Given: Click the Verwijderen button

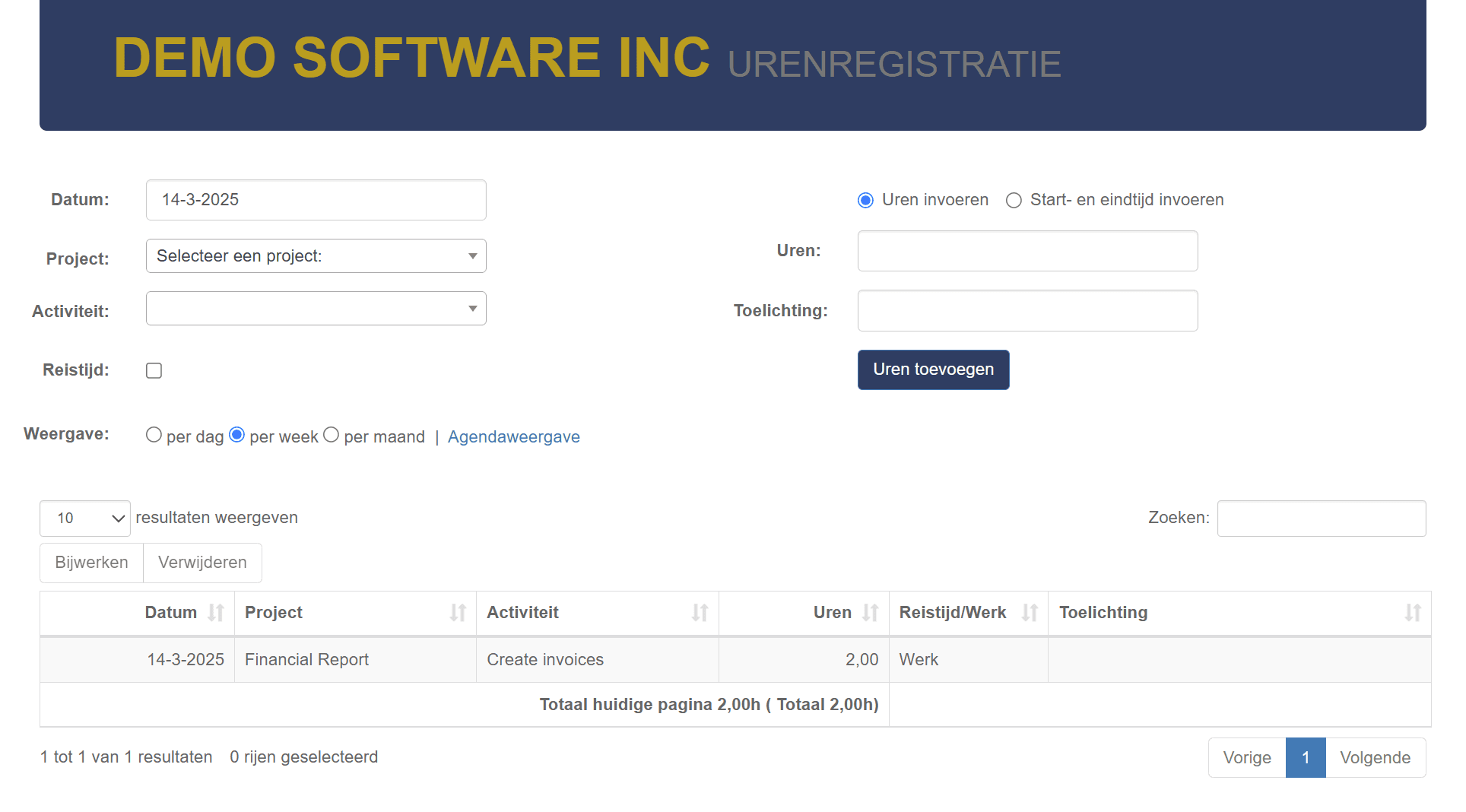Looking at the screenshot, I should tap(201, 563).
